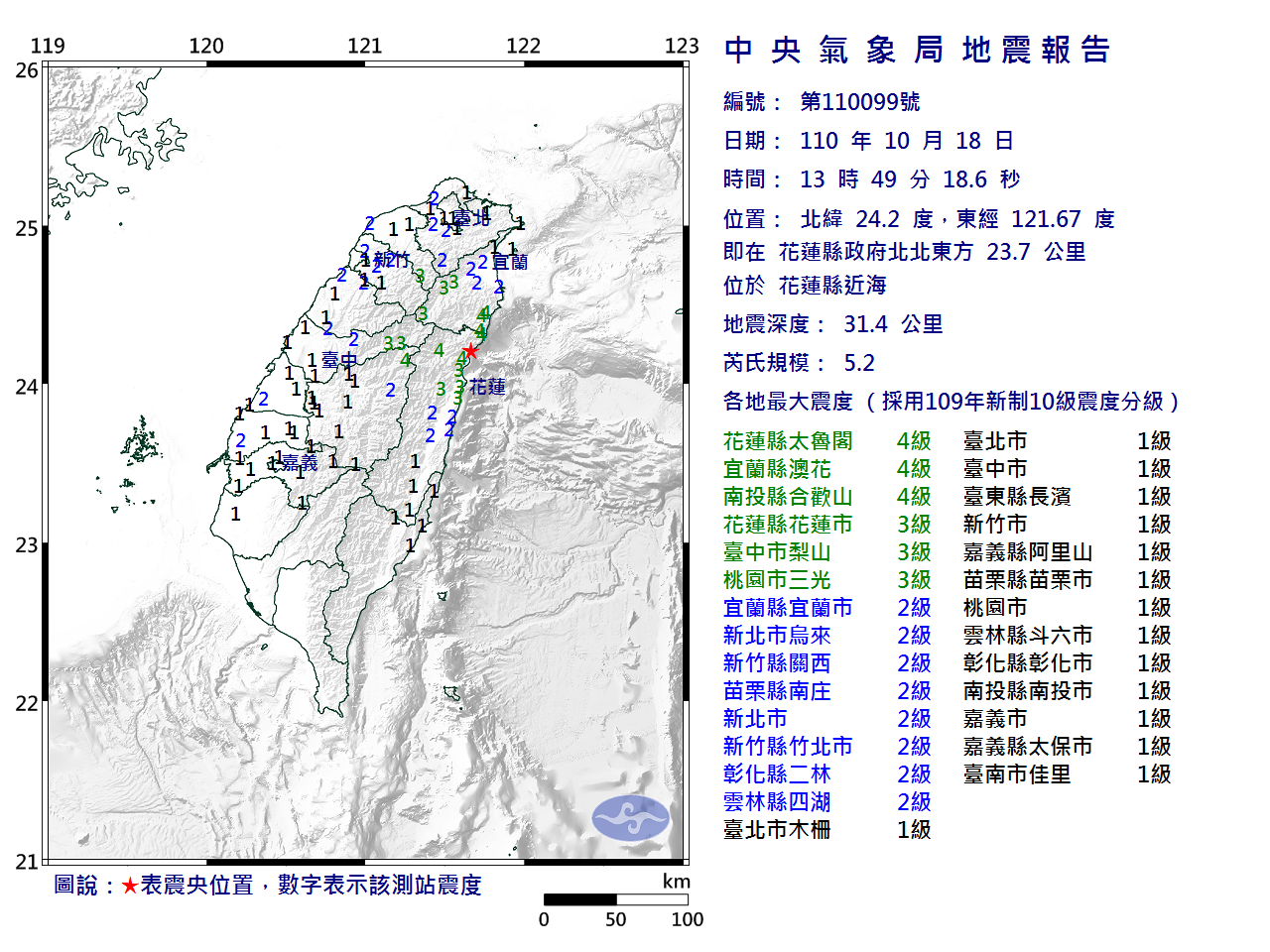Click the 121 longitude label above the map

[364, 46]
